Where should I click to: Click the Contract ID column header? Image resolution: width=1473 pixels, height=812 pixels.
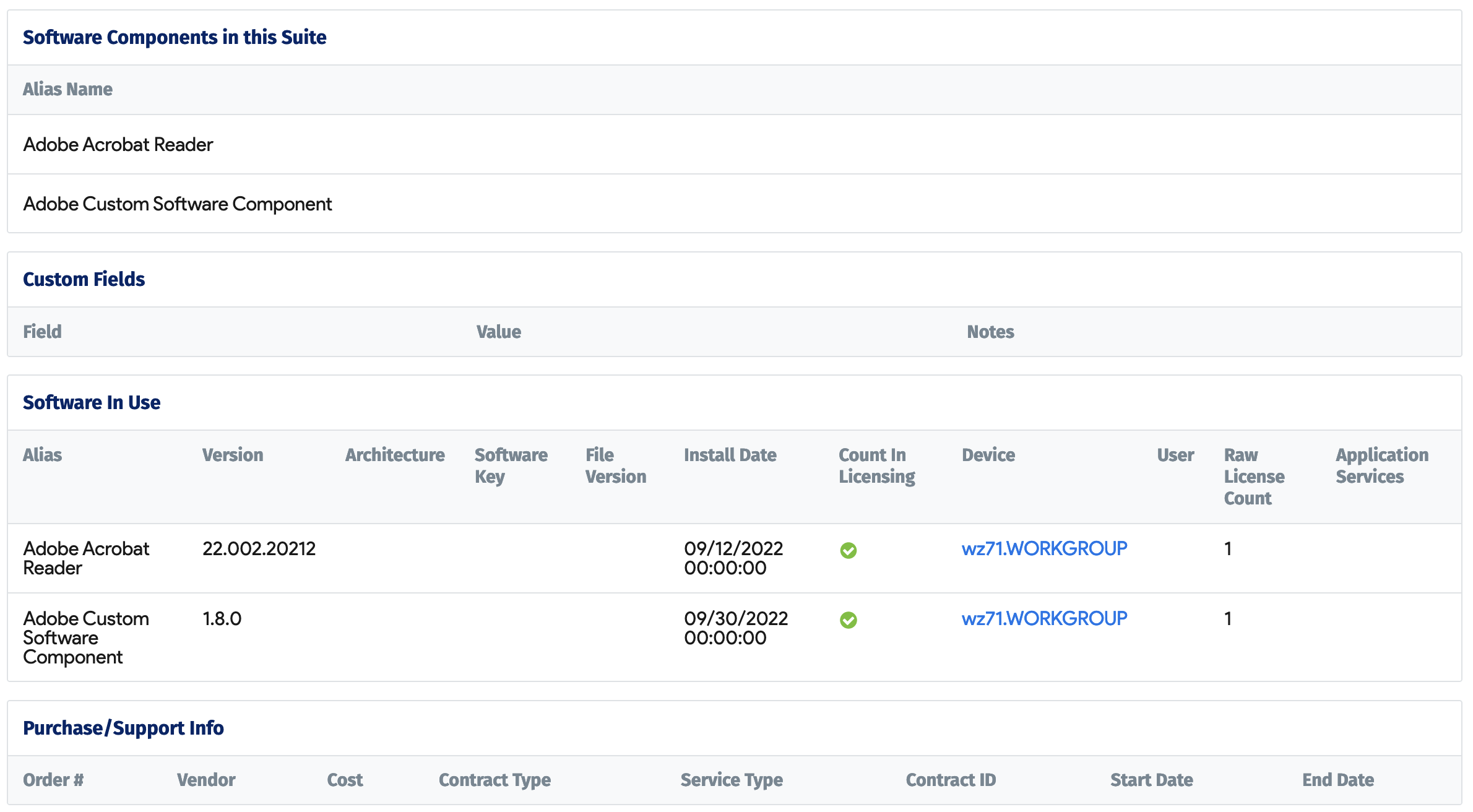[x=951, y=780]
